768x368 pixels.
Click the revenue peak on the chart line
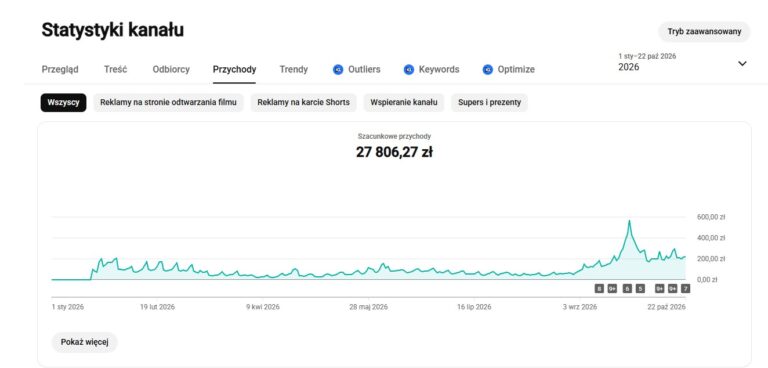point(629,221)
